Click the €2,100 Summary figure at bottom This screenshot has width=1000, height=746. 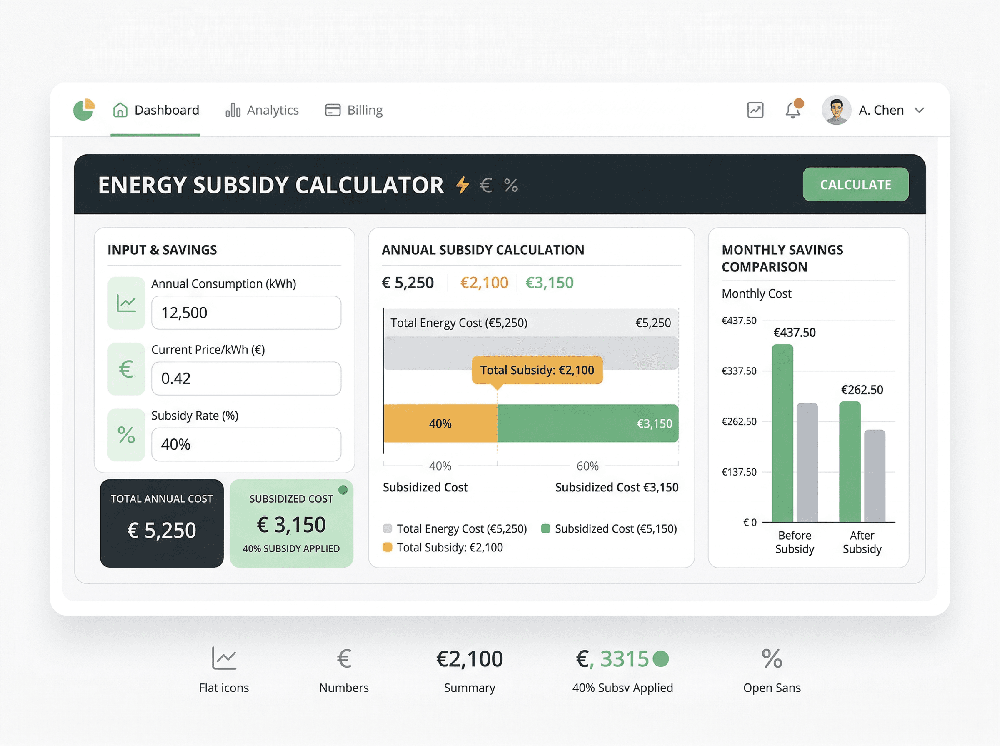[469, 659]
